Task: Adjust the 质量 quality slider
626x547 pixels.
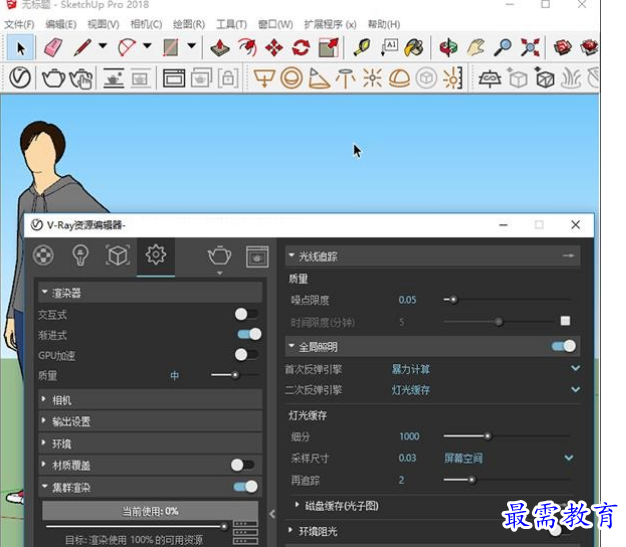Action: click(x=235, y=375)
